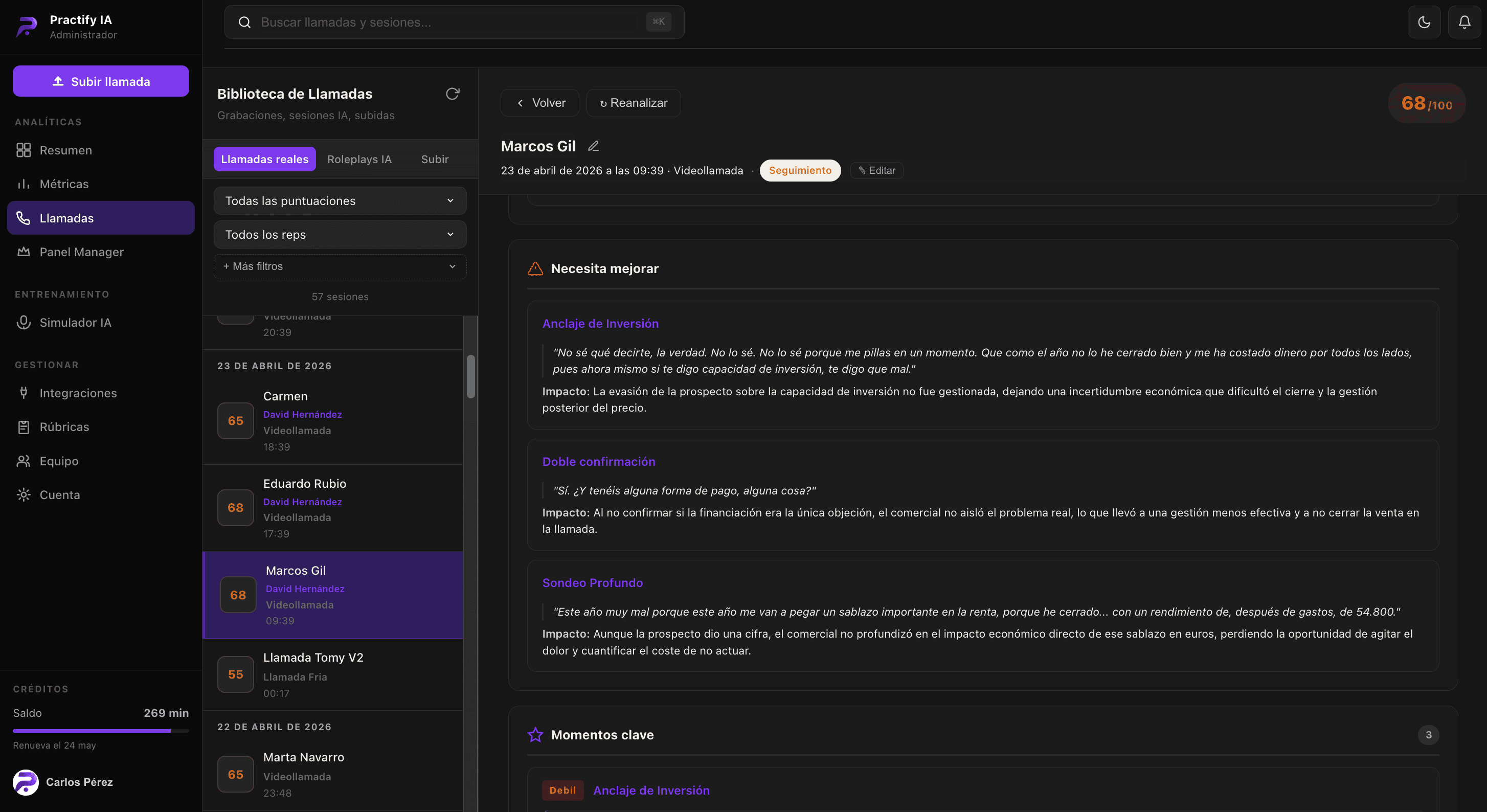Click the credits balance progress bar
The height and width of the screenshot is (812, 1487).
pyautogui.click(x=101, y=731)
